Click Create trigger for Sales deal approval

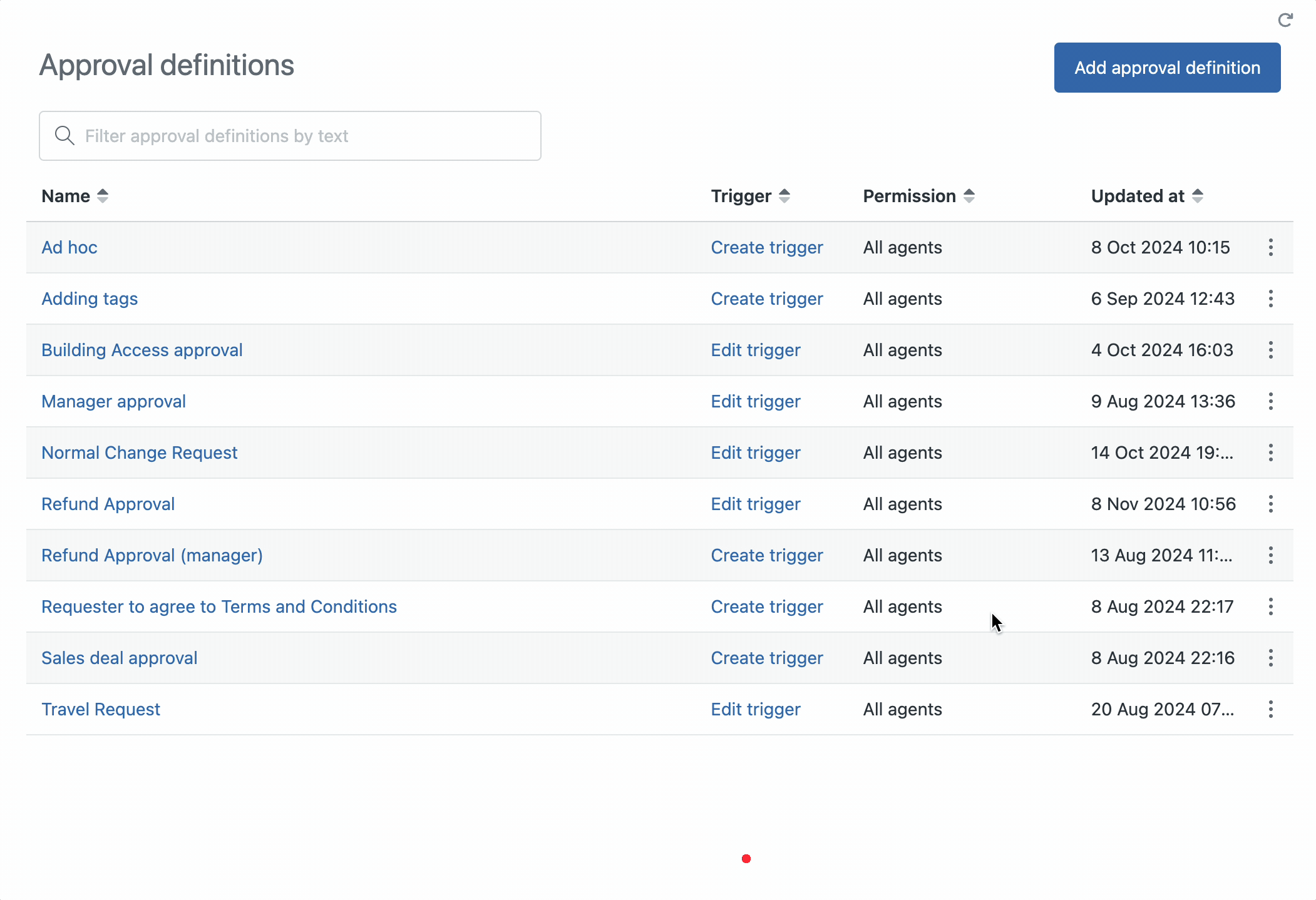click(x=767, y=658)
